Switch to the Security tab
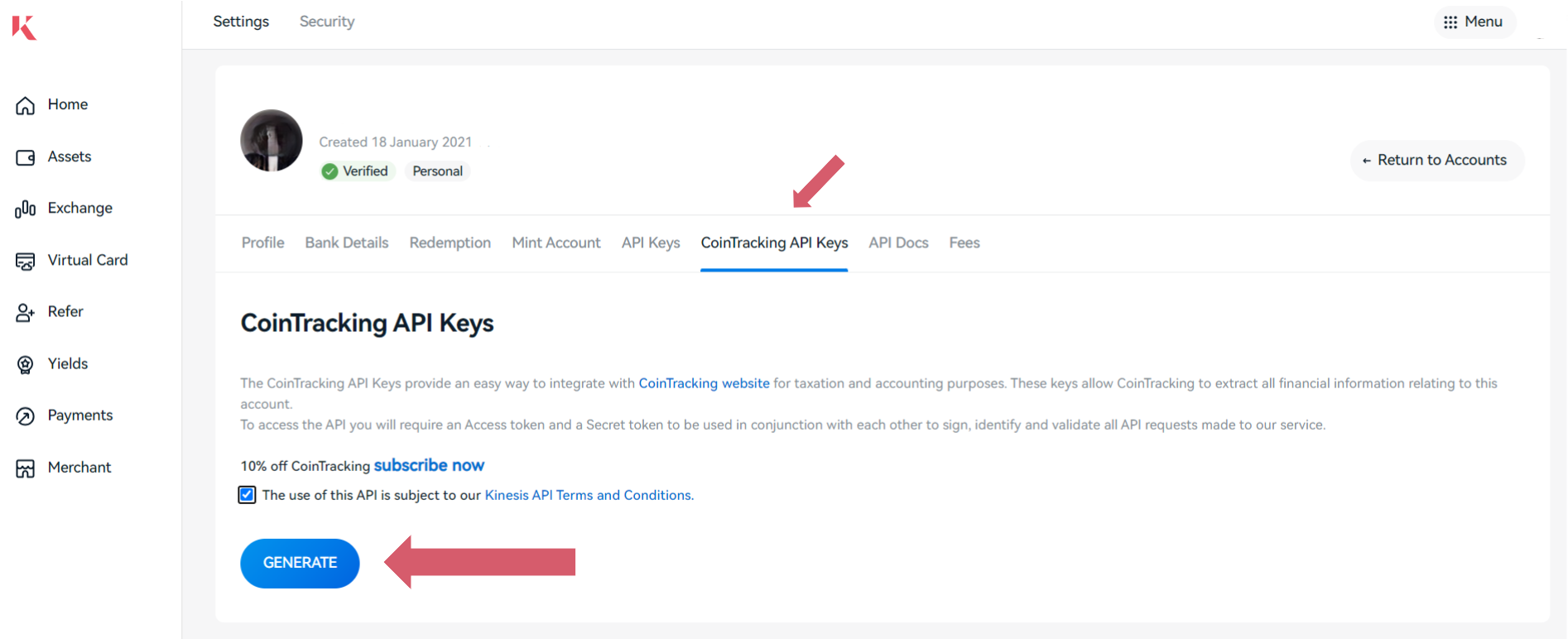Image resolution: width=1568 pixels, height=639 pixels. coord(327,22)
